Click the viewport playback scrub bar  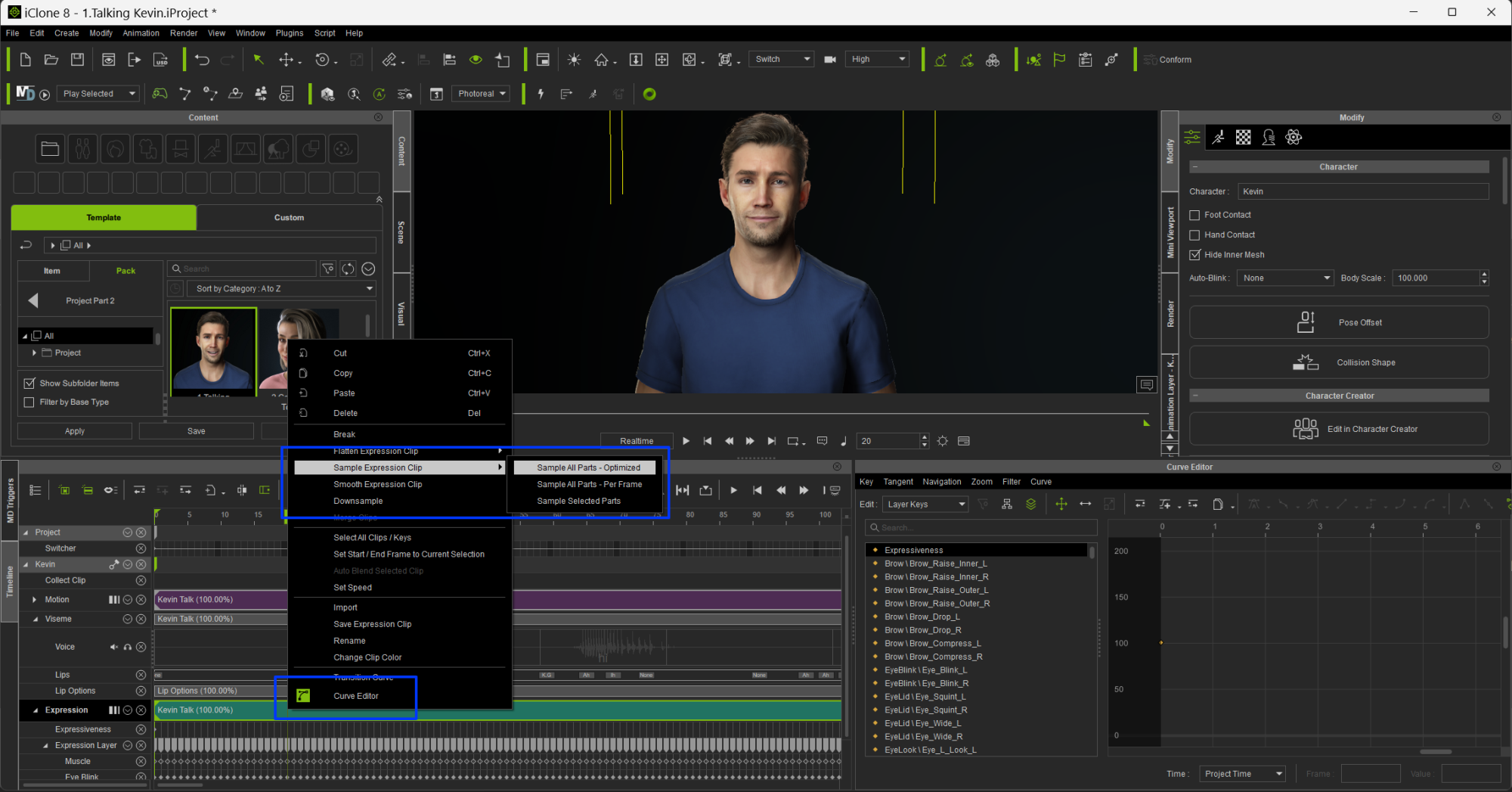pos(830,414)
